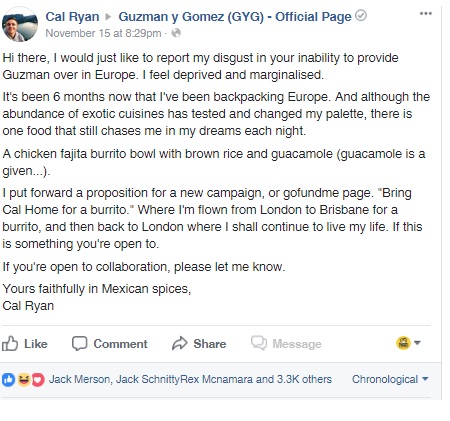The width and height of the screenshot is (450, 421).
Task: Click the thumbs-up Like icon
Action: 10,343
